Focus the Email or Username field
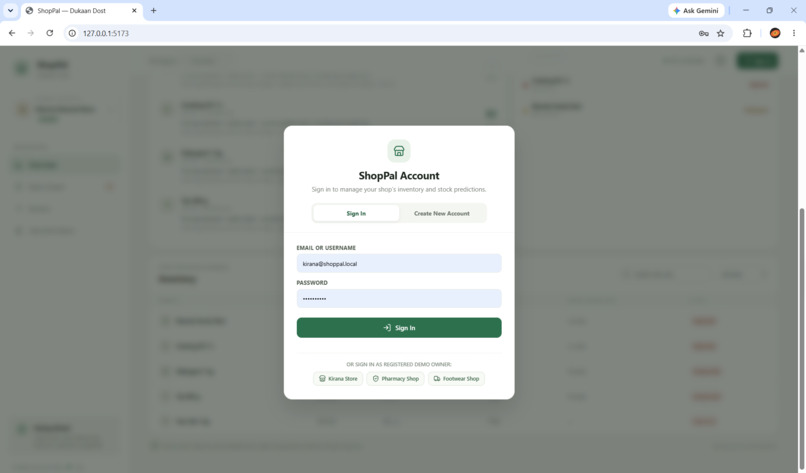 click(x=399, y=263)
